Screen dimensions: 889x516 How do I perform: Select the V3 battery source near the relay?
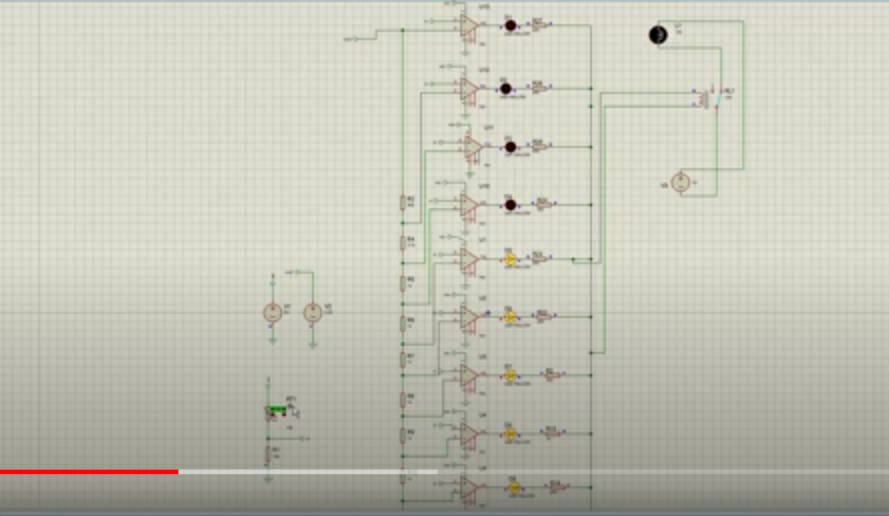[x=680, y=183]
